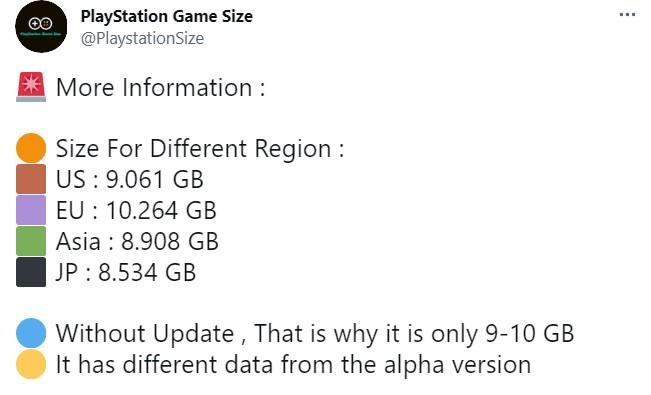The width and height of the screenshot is (651, 395).
Task: Click the yellow circle emoji
Action: click(31, 364)
